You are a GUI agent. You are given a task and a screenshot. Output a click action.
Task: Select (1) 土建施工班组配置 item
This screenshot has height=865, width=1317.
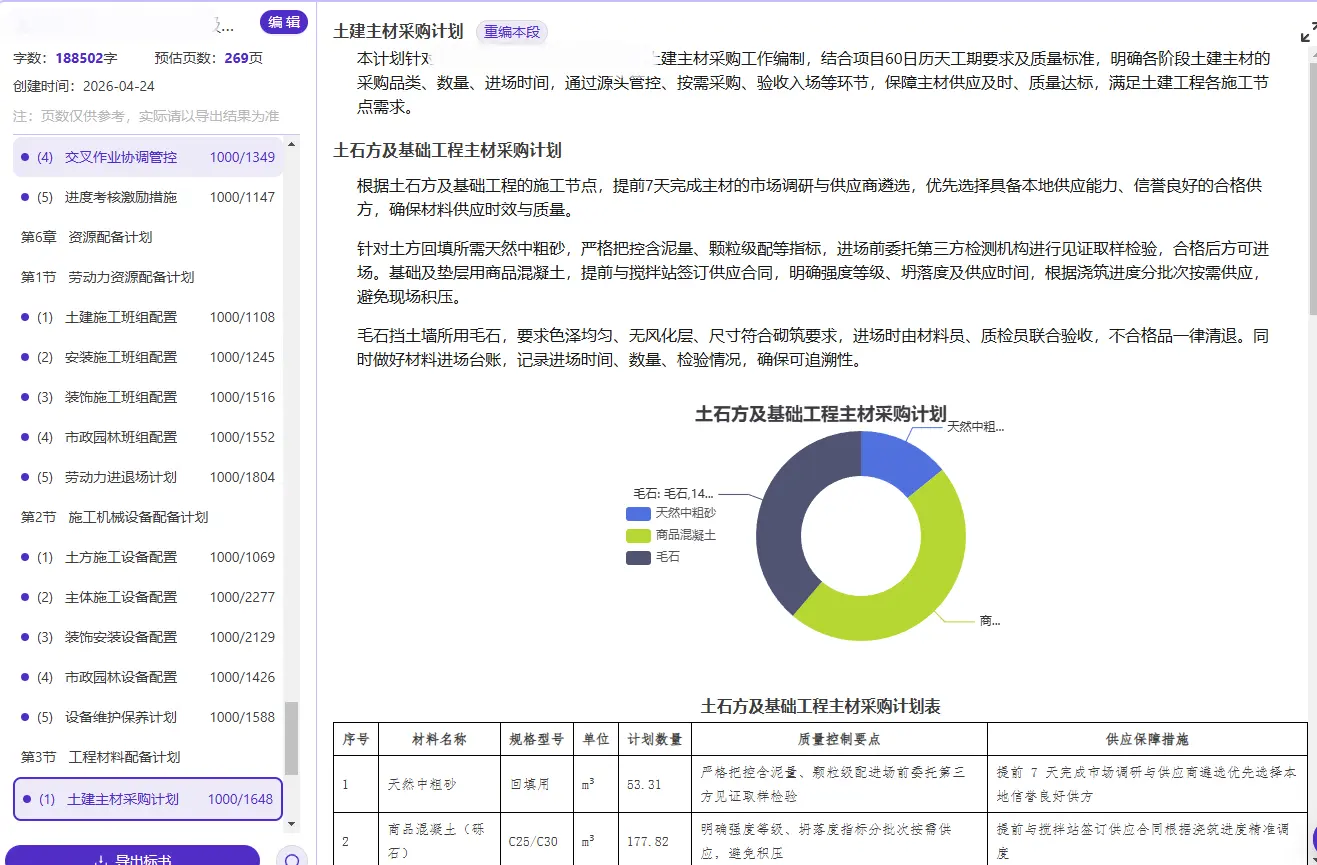pyautogui.click(x=148, y=317)
